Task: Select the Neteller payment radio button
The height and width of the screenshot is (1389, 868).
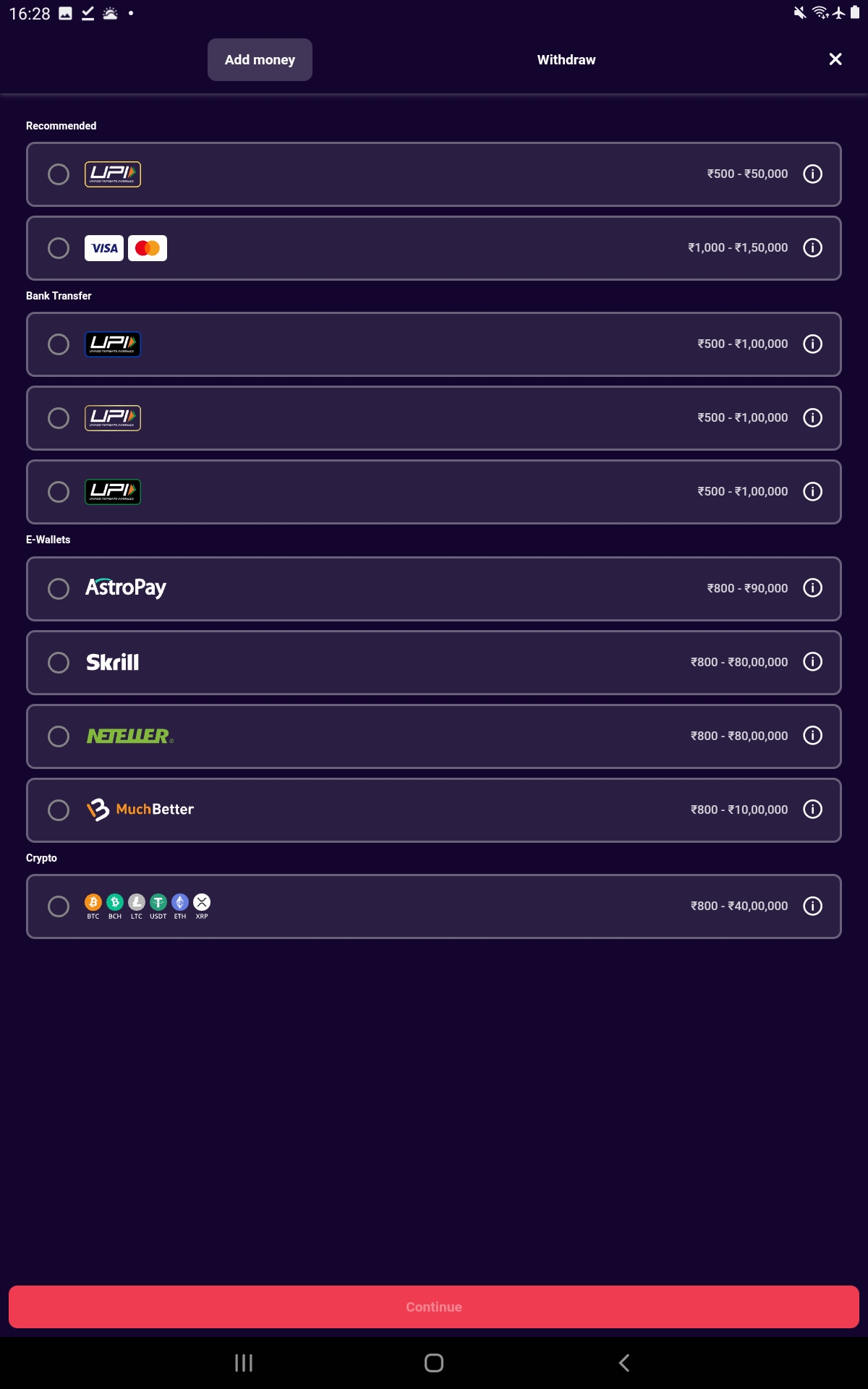Action: point(59,736)
